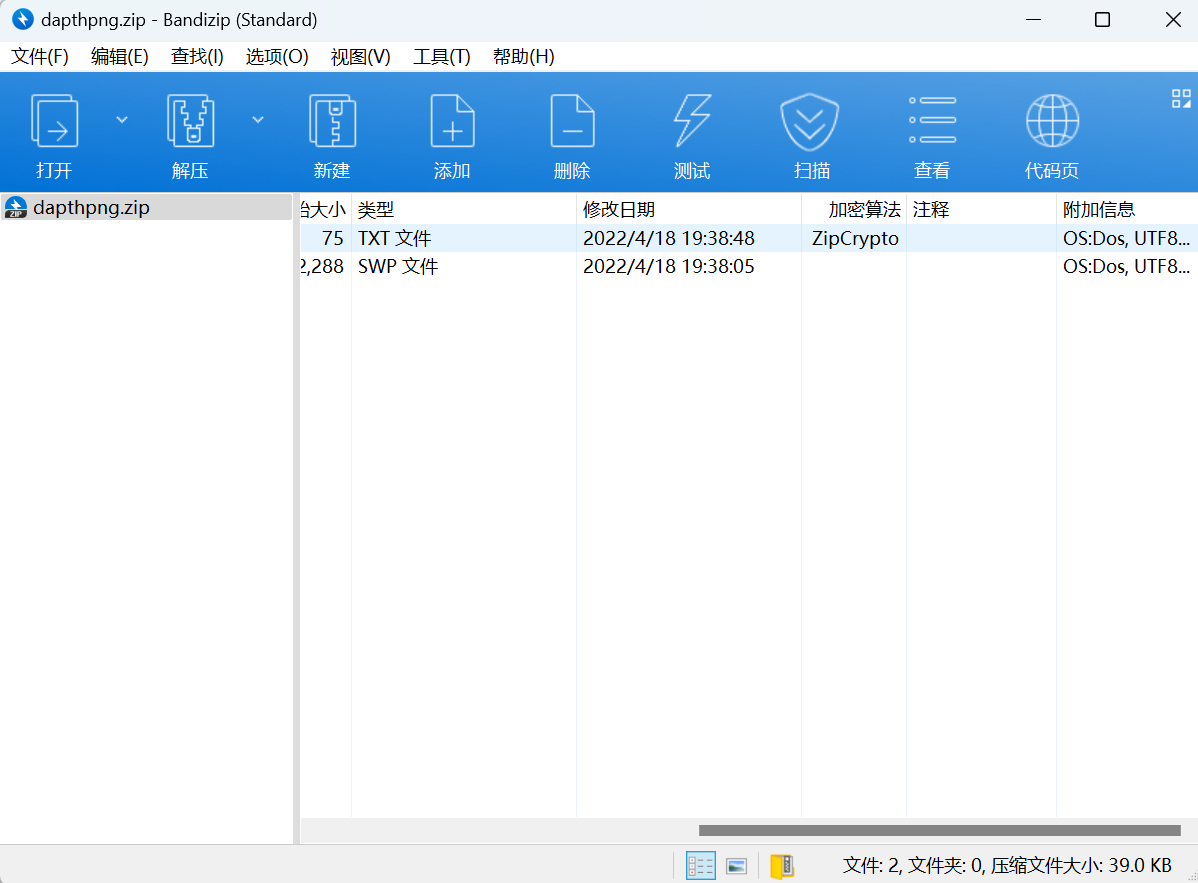Open the 选项(O) menu
The height and width of the screenshot is (883, 1198).
click(277, 57)
